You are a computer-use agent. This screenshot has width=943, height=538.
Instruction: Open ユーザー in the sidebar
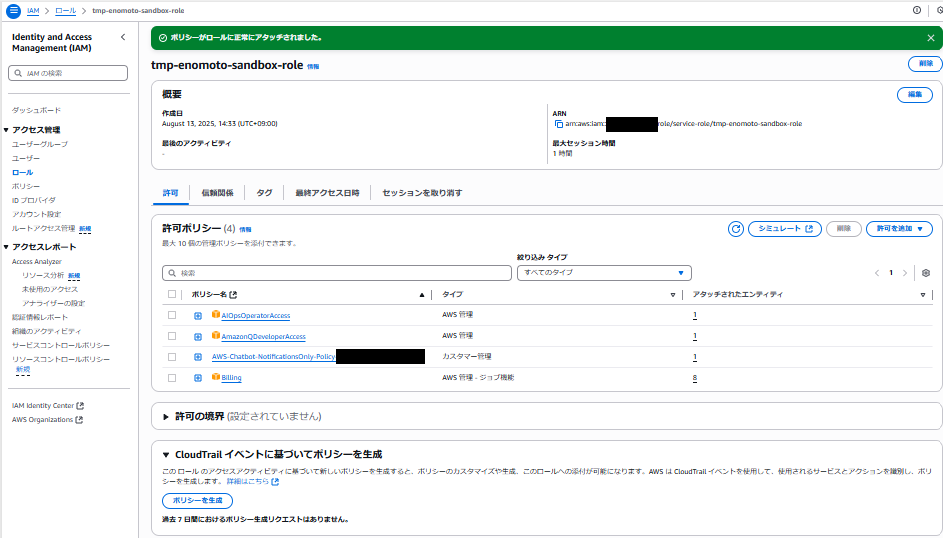[x=26, y=158]
